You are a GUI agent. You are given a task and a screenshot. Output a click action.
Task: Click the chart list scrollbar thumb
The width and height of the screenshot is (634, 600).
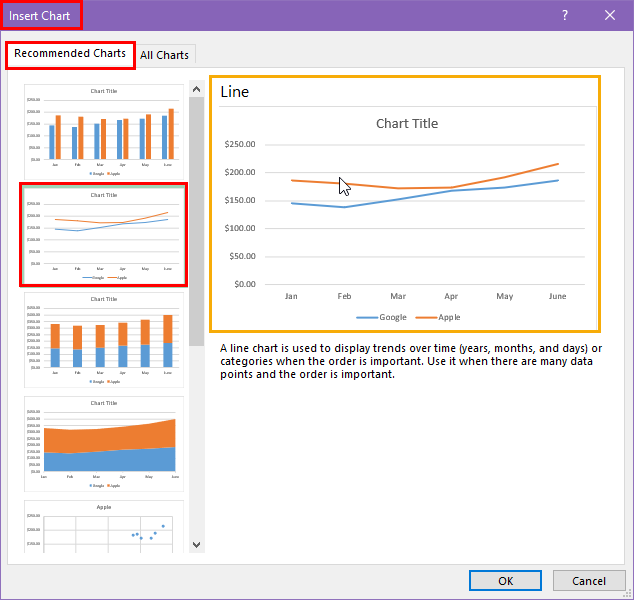197,222
